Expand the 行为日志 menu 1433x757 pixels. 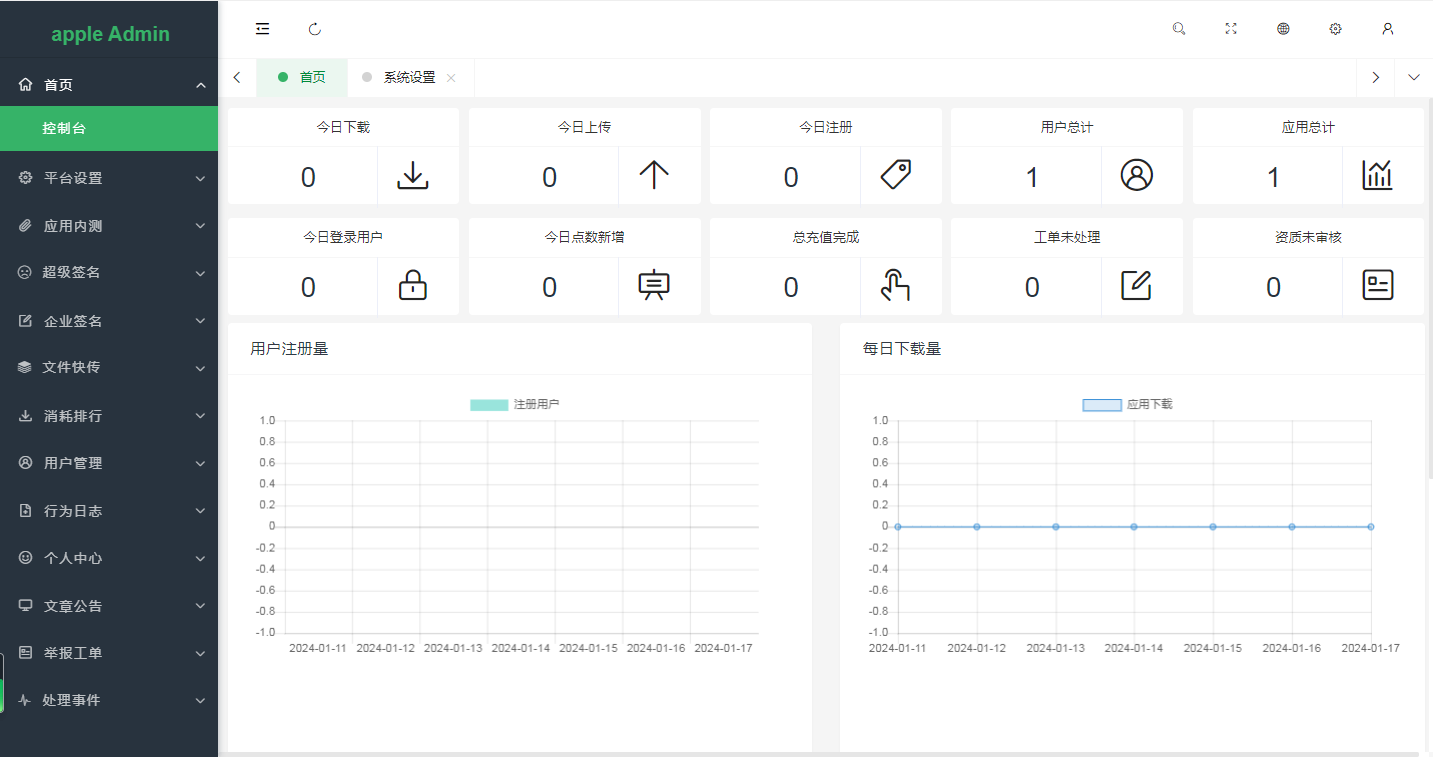[200, 511]
